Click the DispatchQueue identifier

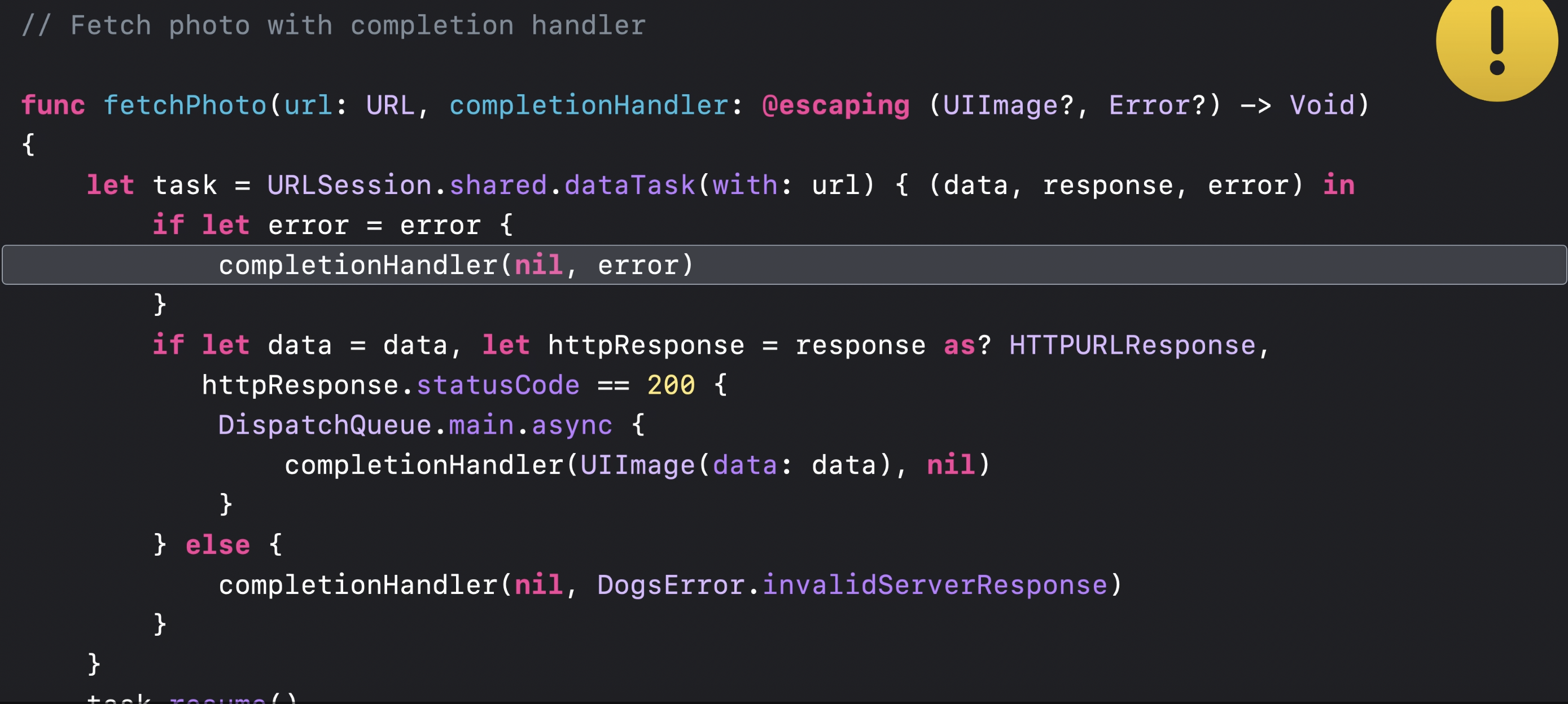pos(325,425)
